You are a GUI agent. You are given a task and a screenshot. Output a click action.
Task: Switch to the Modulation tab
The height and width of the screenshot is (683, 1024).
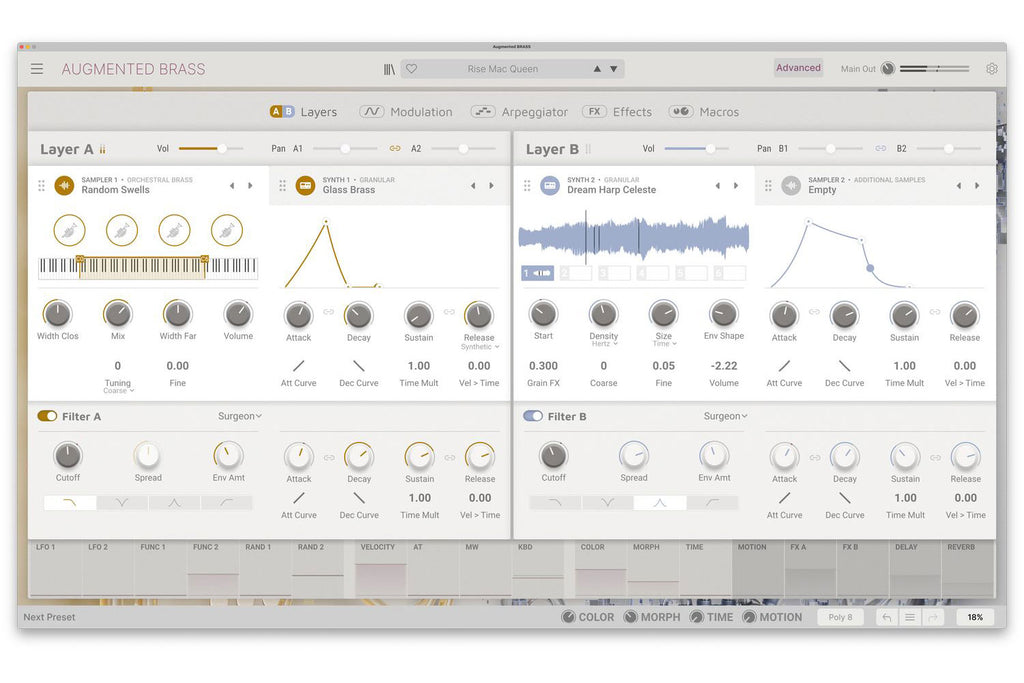406,112
